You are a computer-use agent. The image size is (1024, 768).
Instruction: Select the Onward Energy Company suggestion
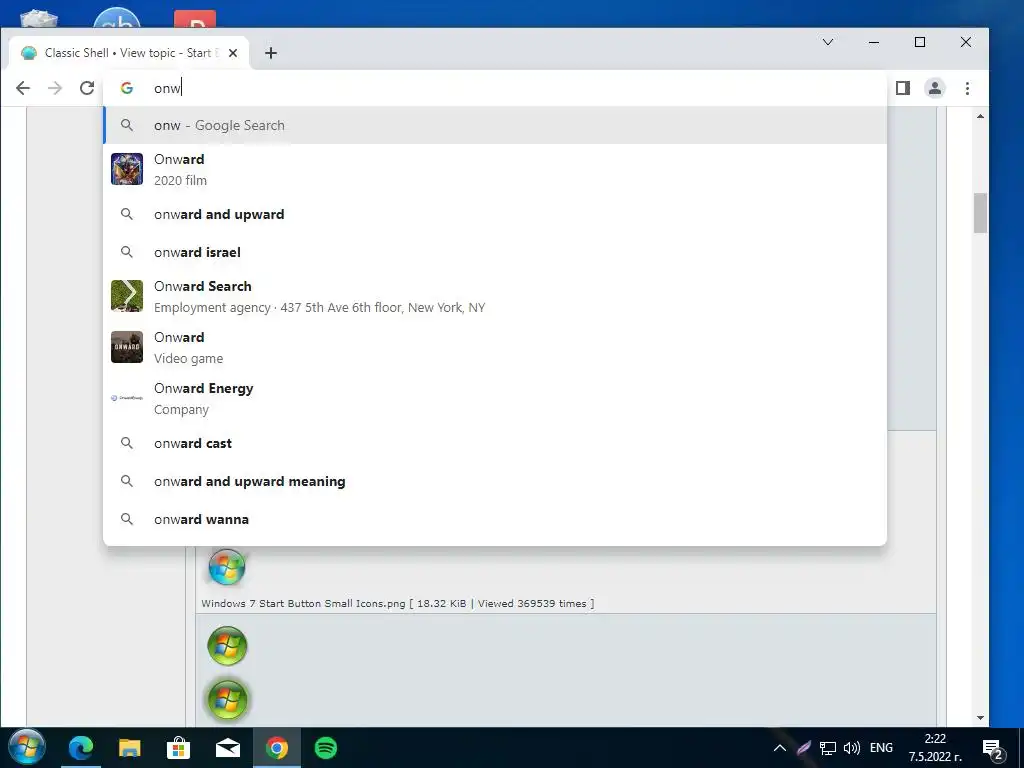pos(495,398)
